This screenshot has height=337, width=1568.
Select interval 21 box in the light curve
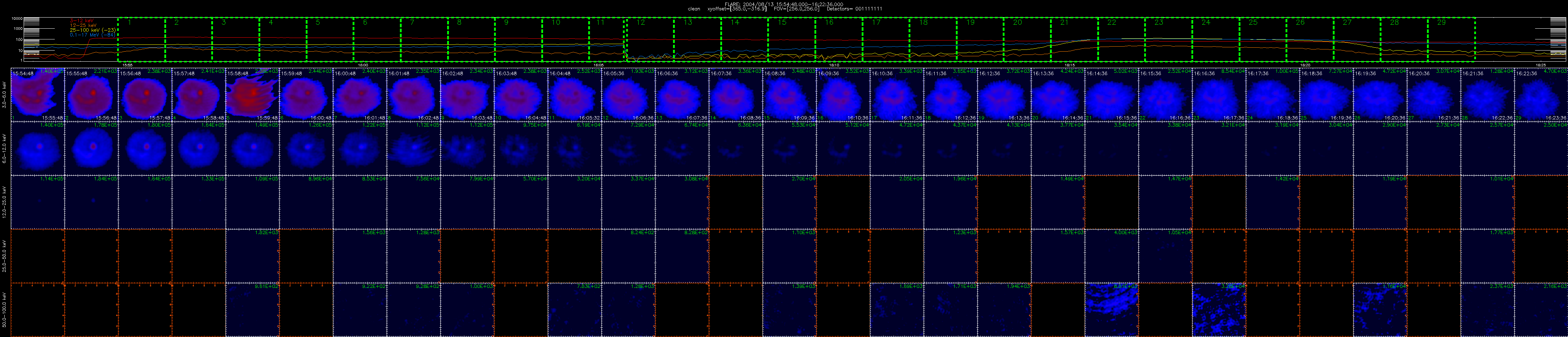(1074, 39)
